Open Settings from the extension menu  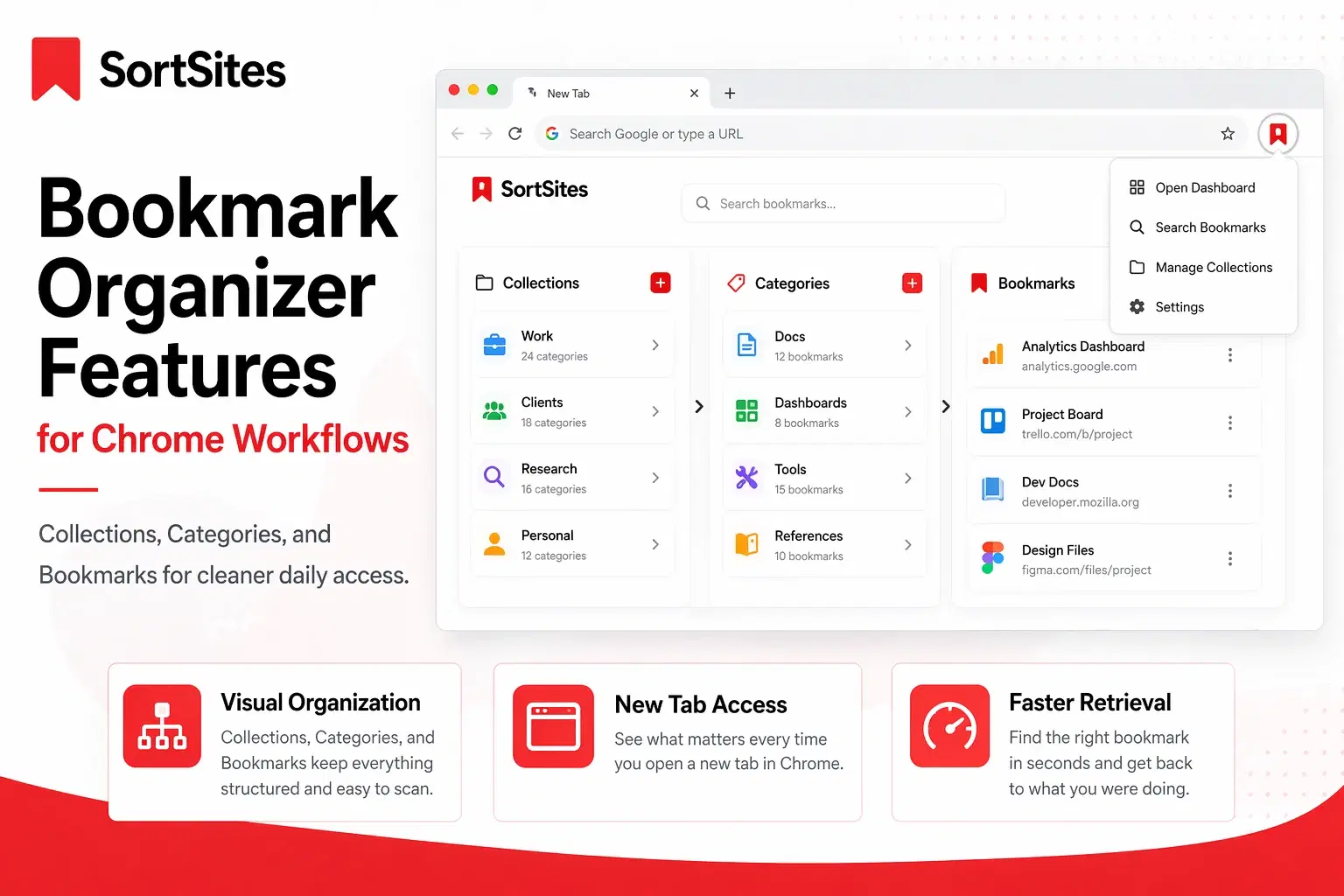click(x=1179, y=306)
